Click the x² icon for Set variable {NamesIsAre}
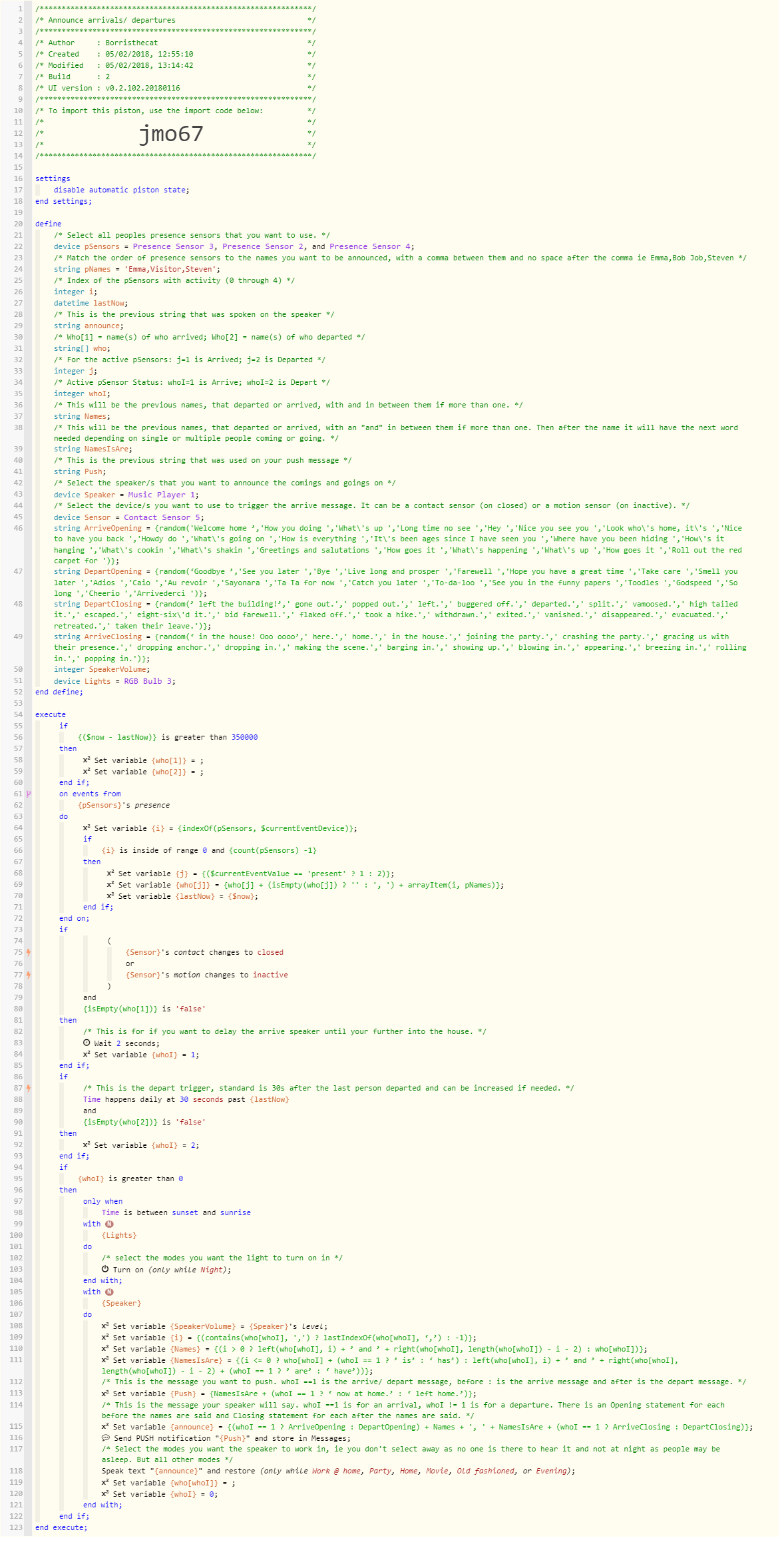784x1542 pixels. tap(105, 1360)
